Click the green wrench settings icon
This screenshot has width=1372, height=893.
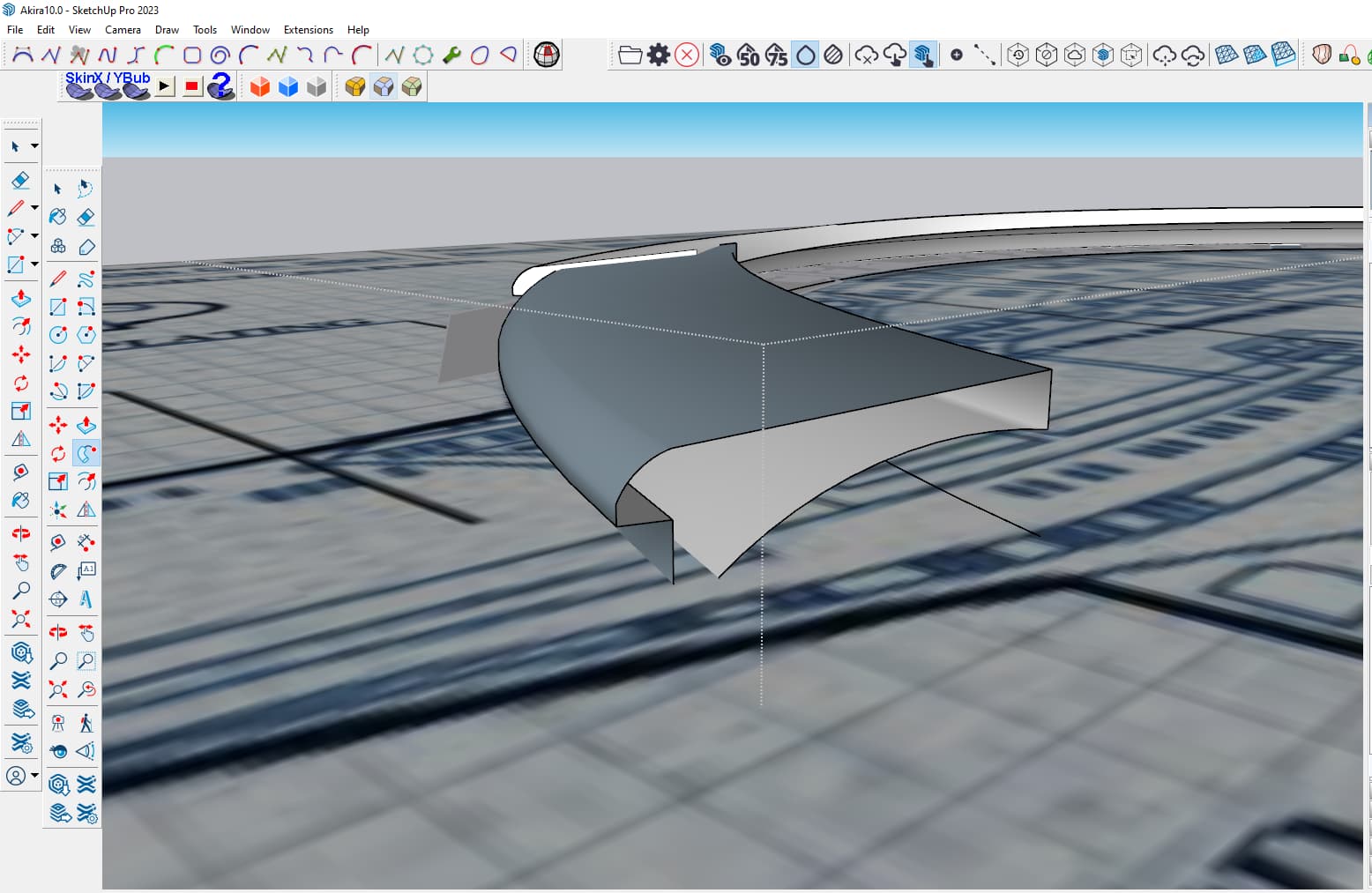(452, 55)
